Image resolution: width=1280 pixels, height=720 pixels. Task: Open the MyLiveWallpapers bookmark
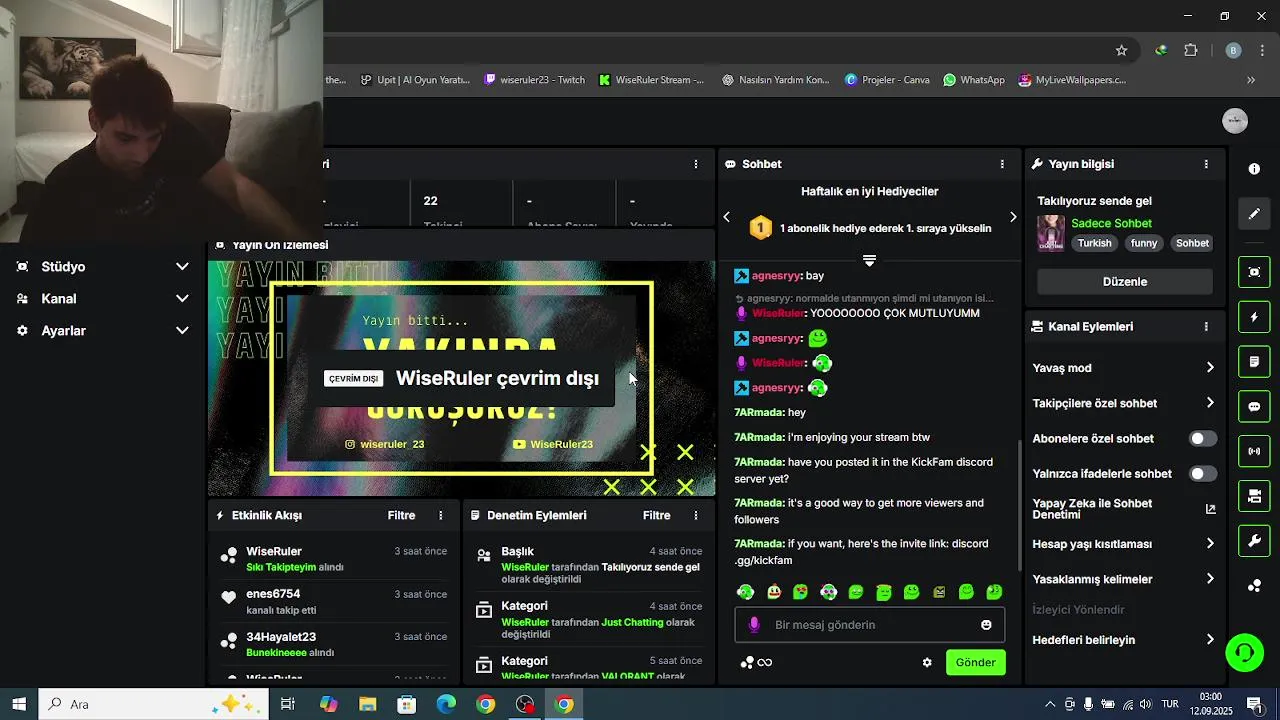(1072, 80)
